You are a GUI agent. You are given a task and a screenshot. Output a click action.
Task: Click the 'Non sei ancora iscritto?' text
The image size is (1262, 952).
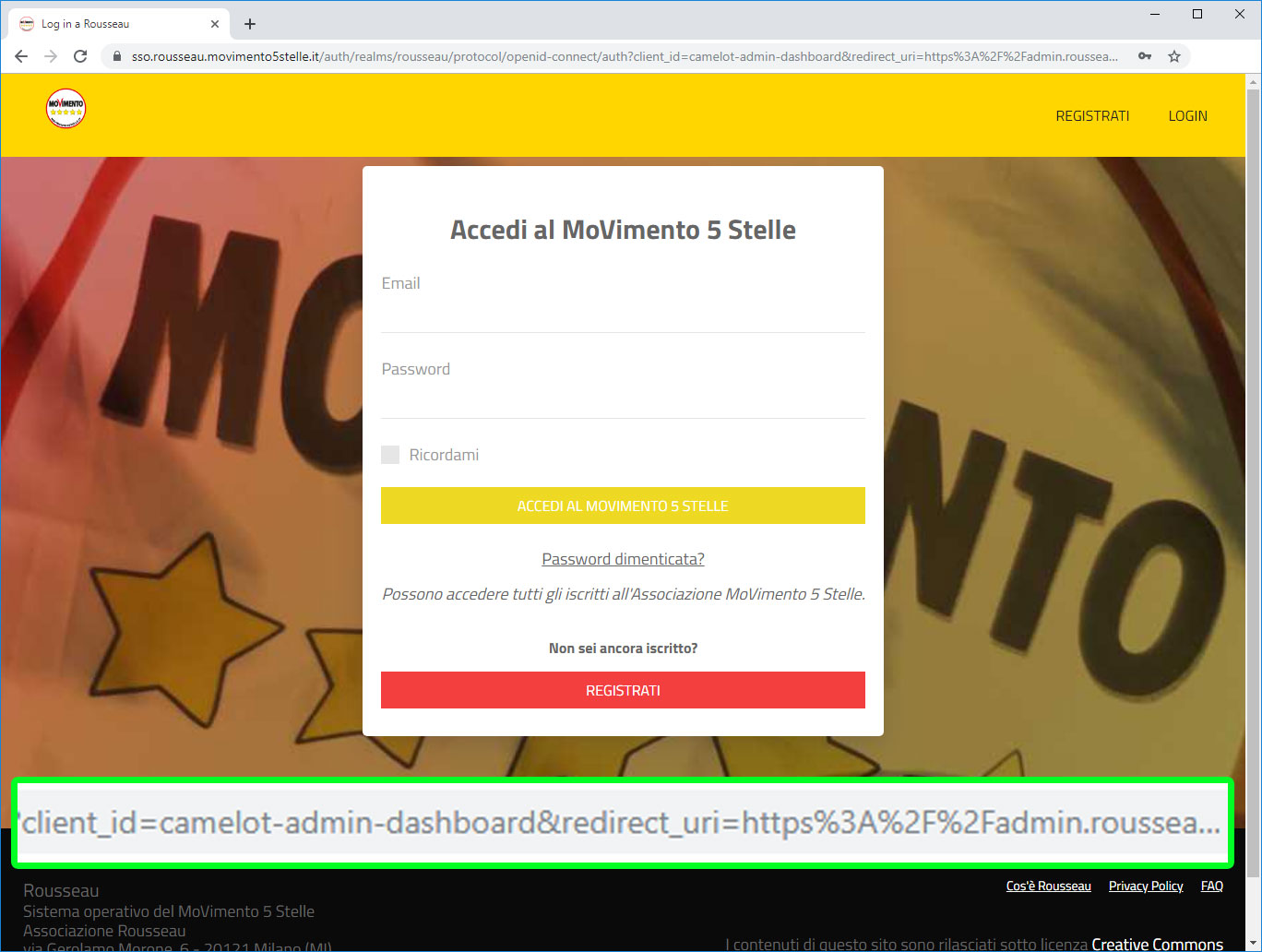(x=623, y=649)
